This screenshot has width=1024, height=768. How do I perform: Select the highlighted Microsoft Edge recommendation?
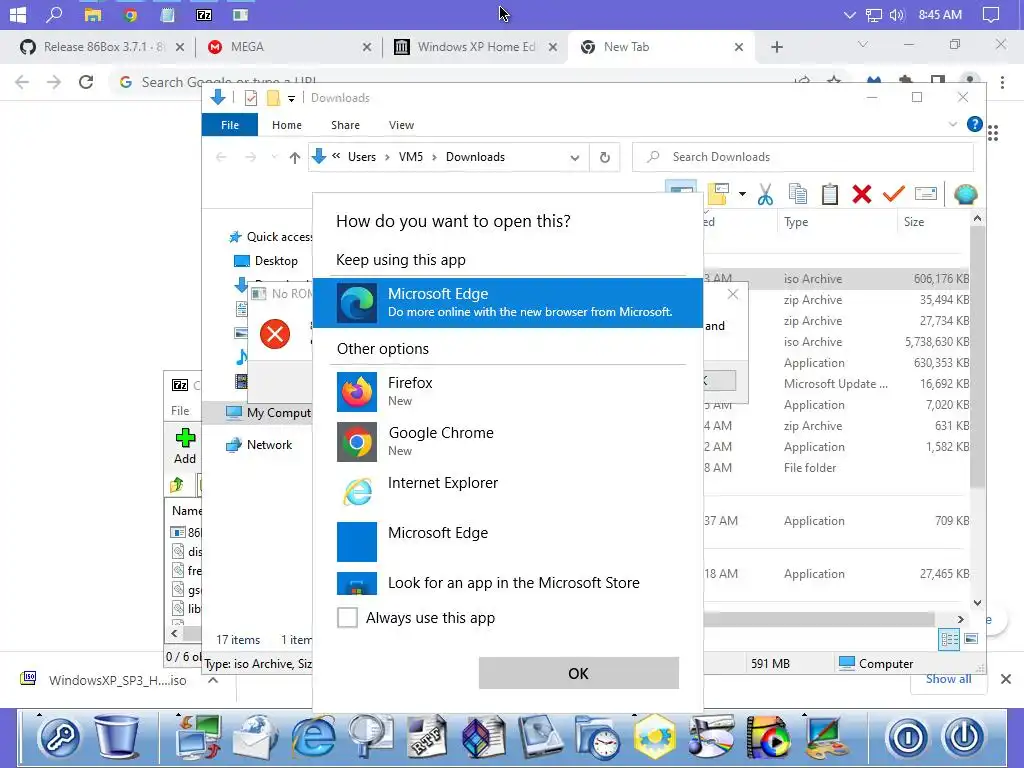point(507,302)
